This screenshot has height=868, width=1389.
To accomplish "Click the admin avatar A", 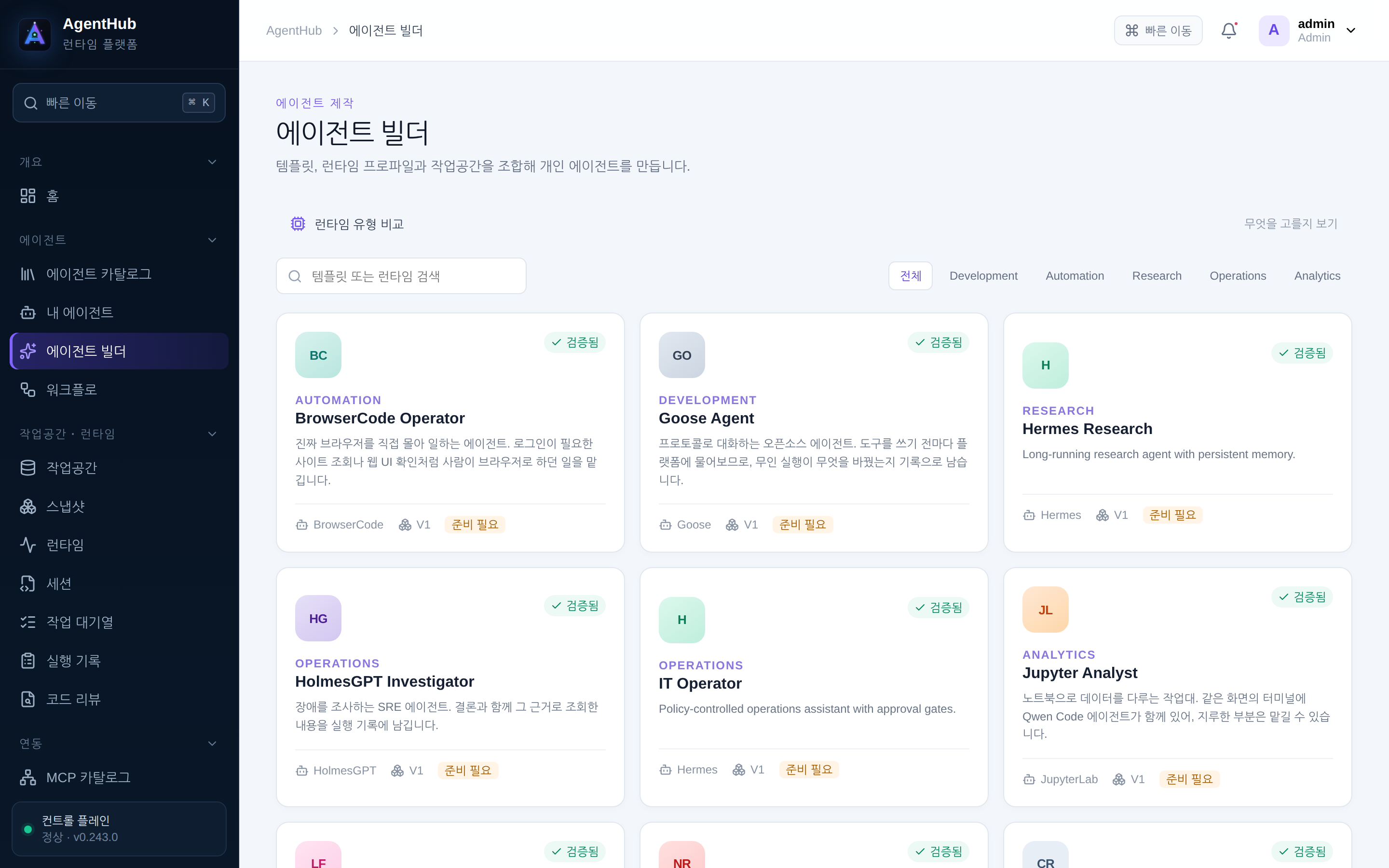I will click(x=1274, y=30).
